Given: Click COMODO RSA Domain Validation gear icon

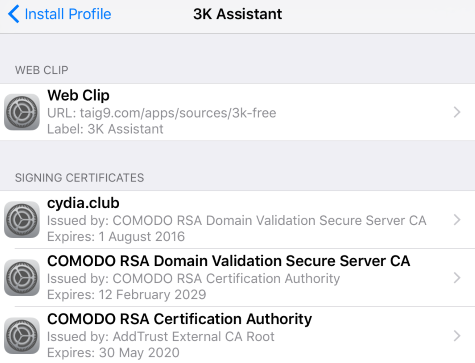Looking at the screenshot, I should click(x=22, y=278).
